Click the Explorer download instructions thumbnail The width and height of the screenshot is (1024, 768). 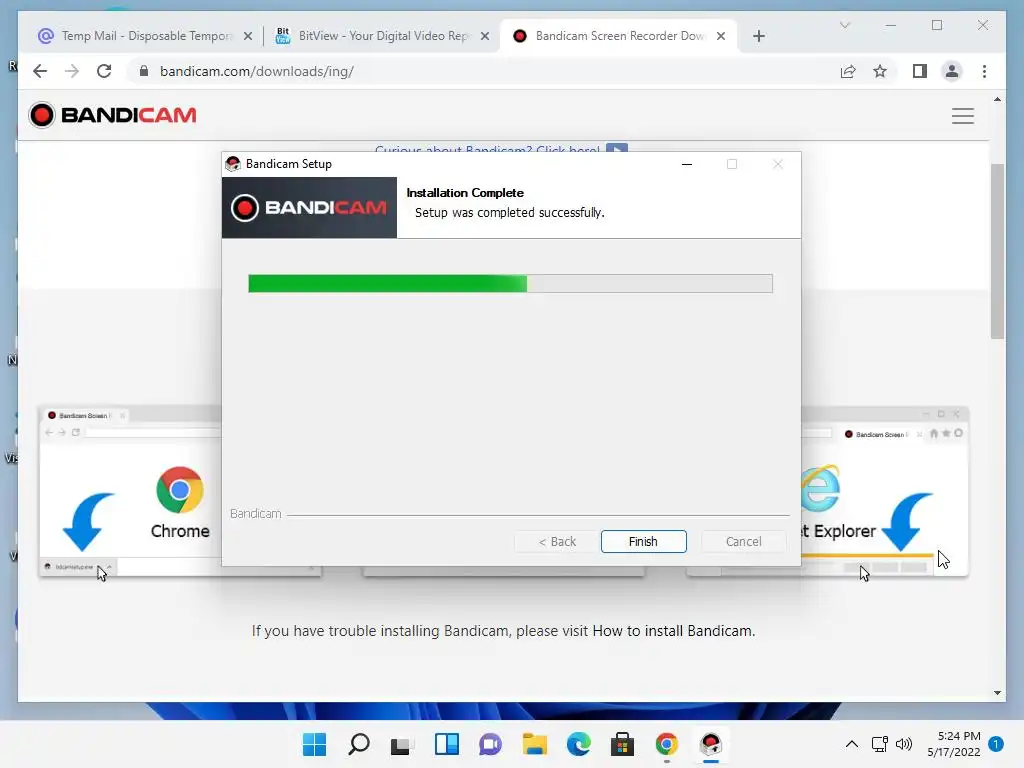[884, 491]
